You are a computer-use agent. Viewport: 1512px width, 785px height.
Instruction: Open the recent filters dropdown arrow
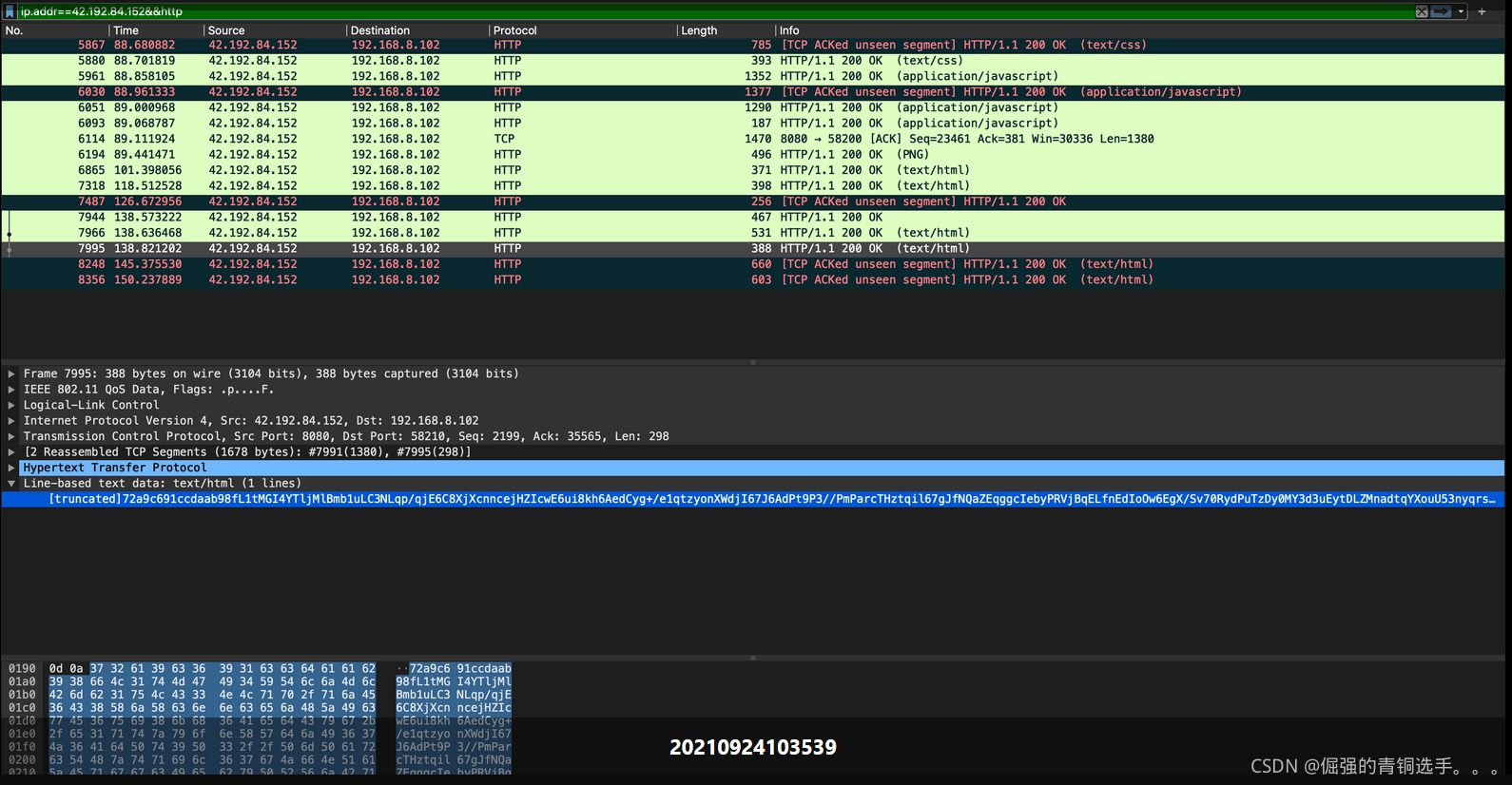[1462, 11]
